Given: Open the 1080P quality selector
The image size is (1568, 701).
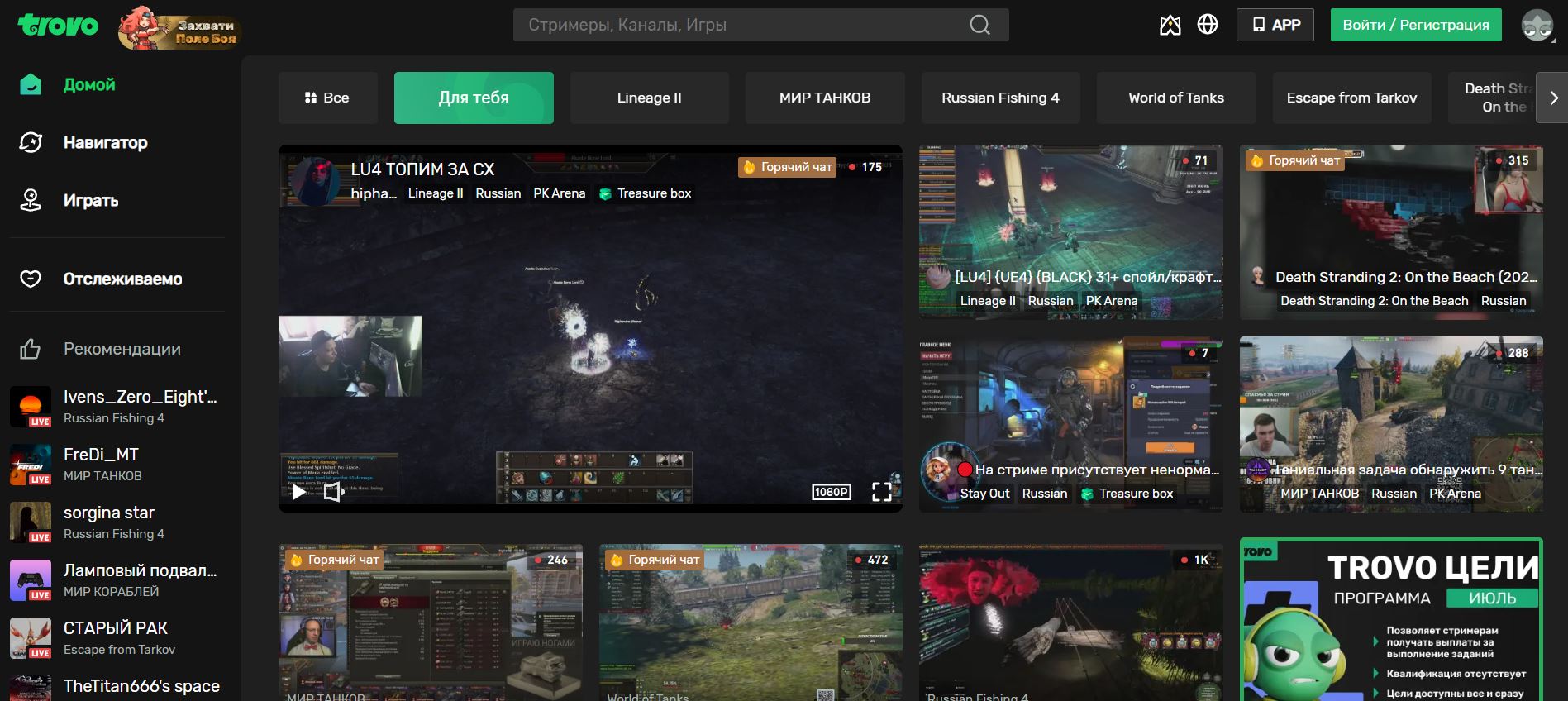Looking at the screenshot, I should click(x=832, y=492).
